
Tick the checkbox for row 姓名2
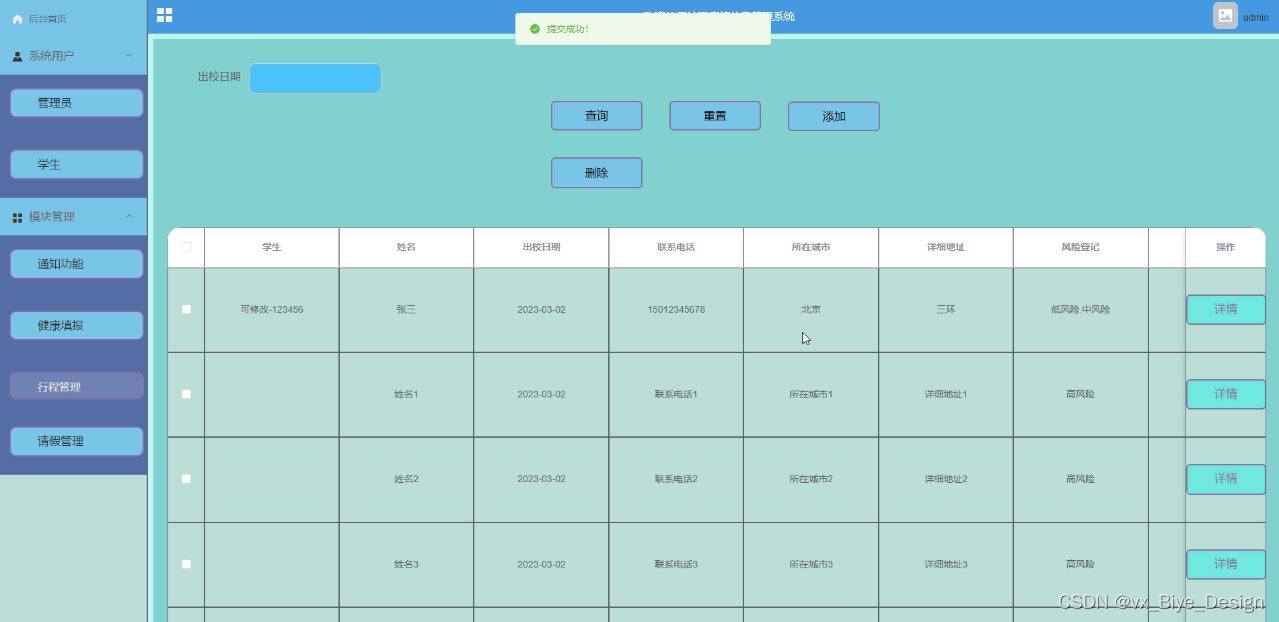tap(186, 479)
